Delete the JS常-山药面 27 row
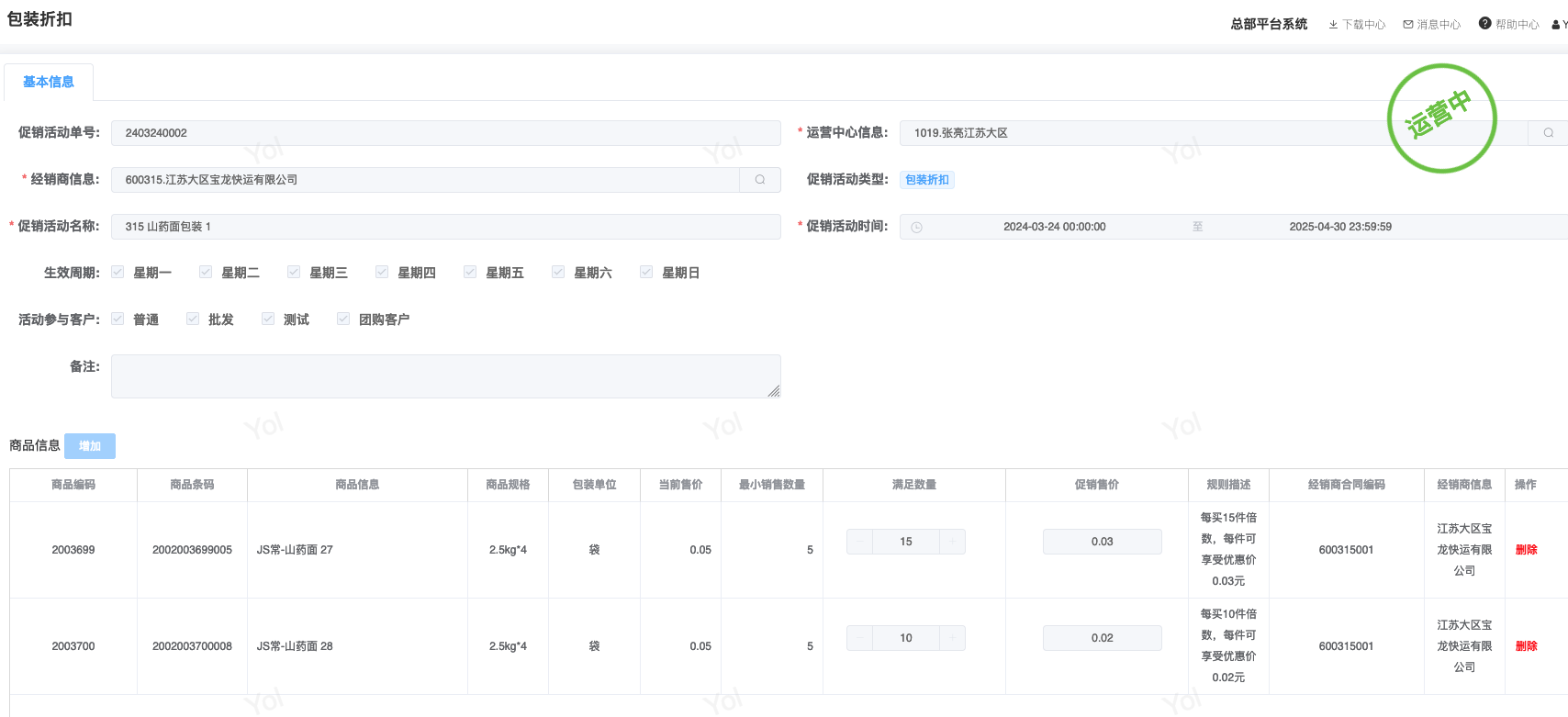The width and height of the screenshot is (1568, 717). tap(1526, 550)
